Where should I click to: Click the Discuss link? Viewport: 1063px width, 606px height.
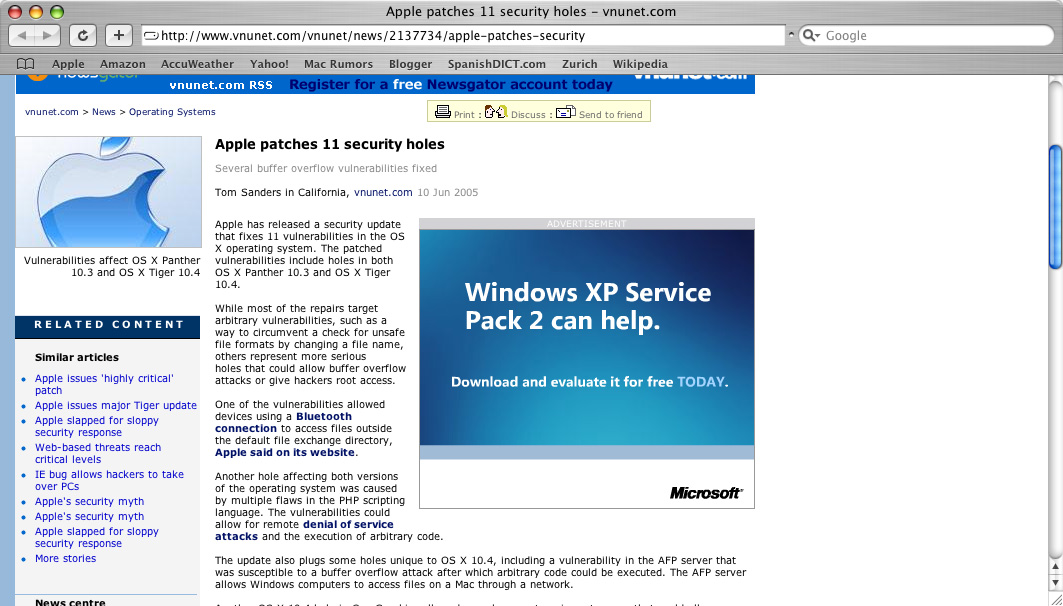528,115
